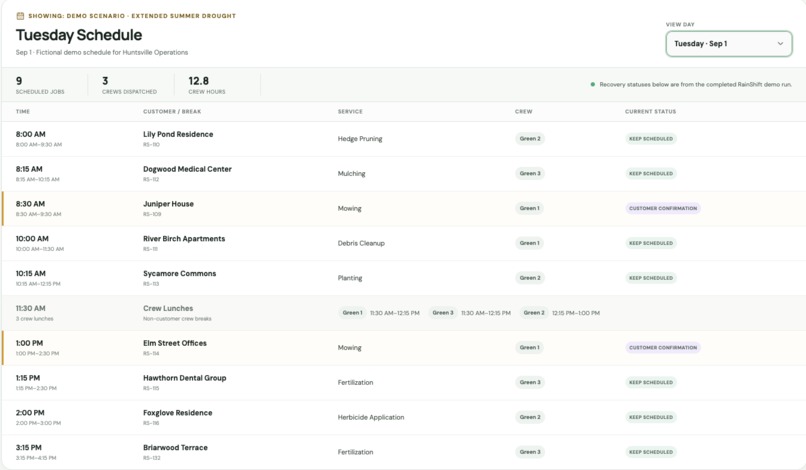
Task: Select the Sycamore Commons customer name
Action: (x=179, y=274)
